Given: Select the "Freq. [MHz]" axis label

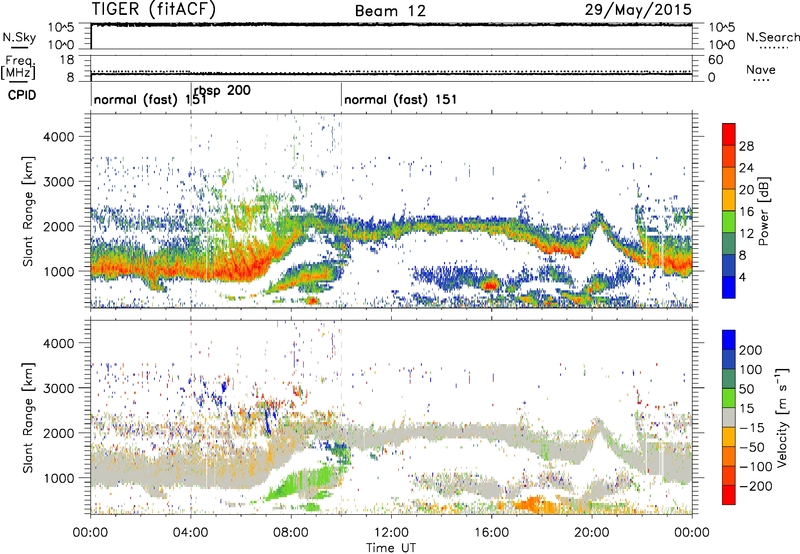Looking at the screenshot, I should pyautogui.click(x=18, y=68).
